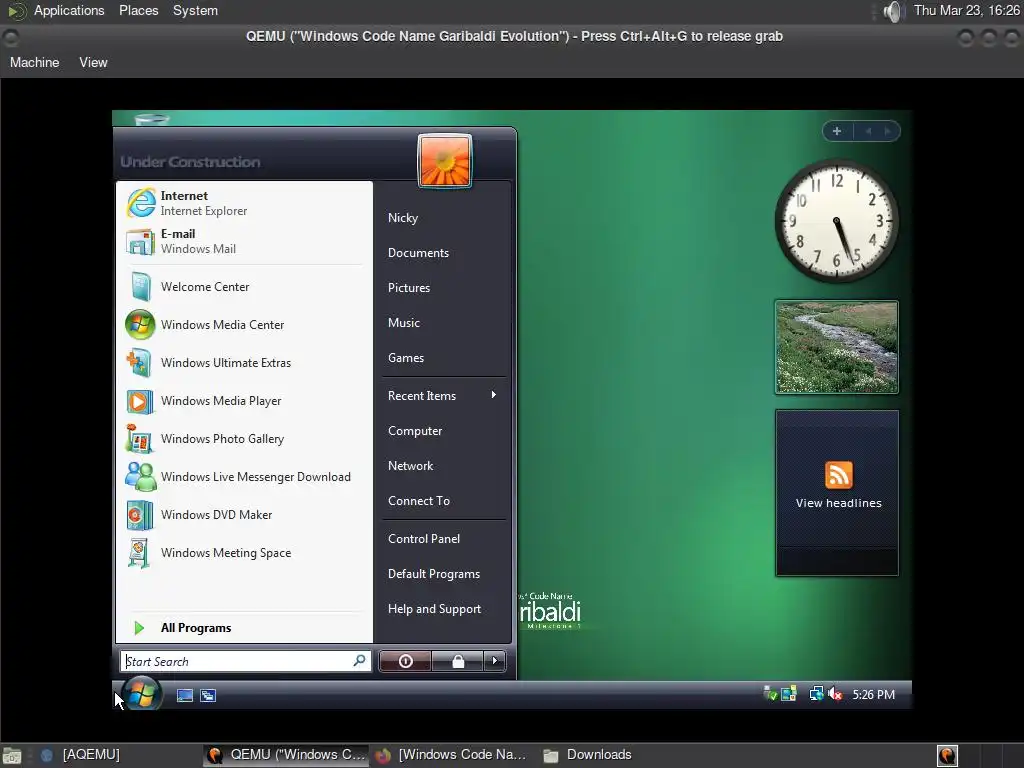Screen dimensions: 1024x768
Task: Open Help and Support
Action: click(434, 609)
